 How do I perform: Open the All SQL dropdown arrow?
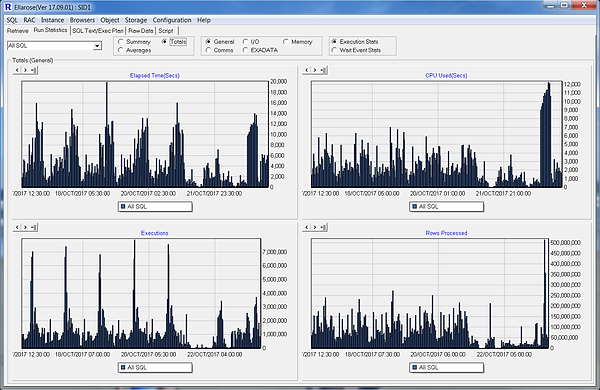click(97, 46)
